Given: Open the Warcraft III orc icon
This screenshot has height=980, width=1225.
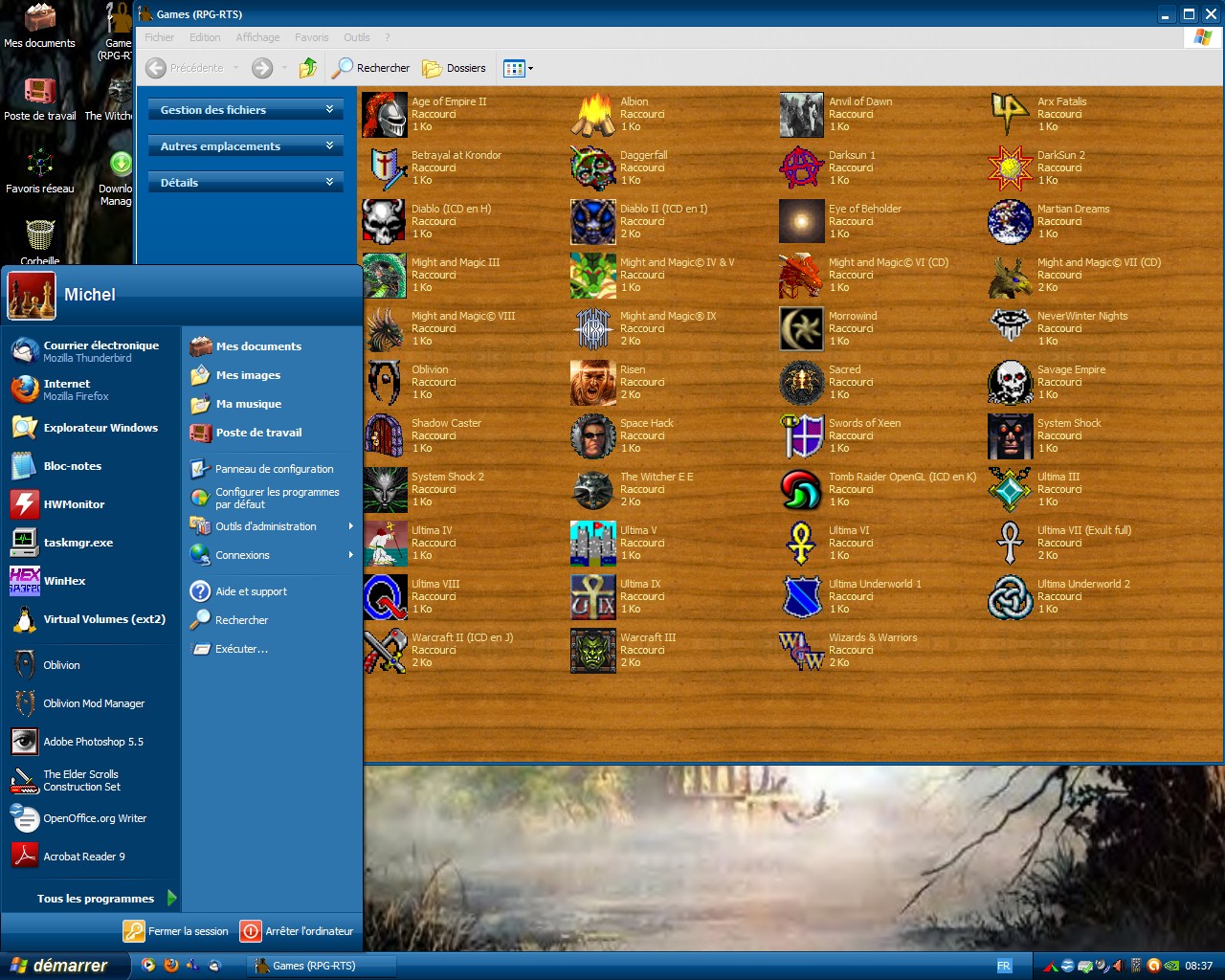Looking at the screenshot, I should [x=593, y=651].
